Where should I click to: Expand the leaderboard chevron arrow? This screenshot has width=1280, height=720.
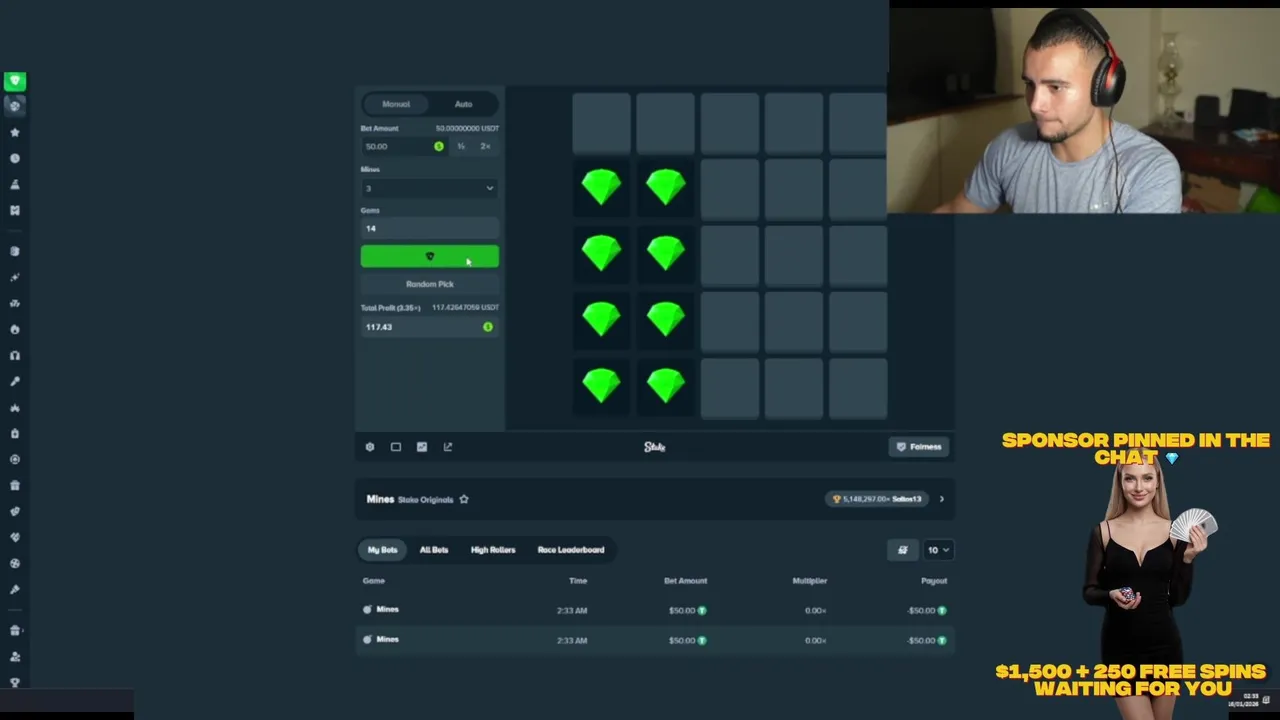pyautogui.click(x=941, y=499)
